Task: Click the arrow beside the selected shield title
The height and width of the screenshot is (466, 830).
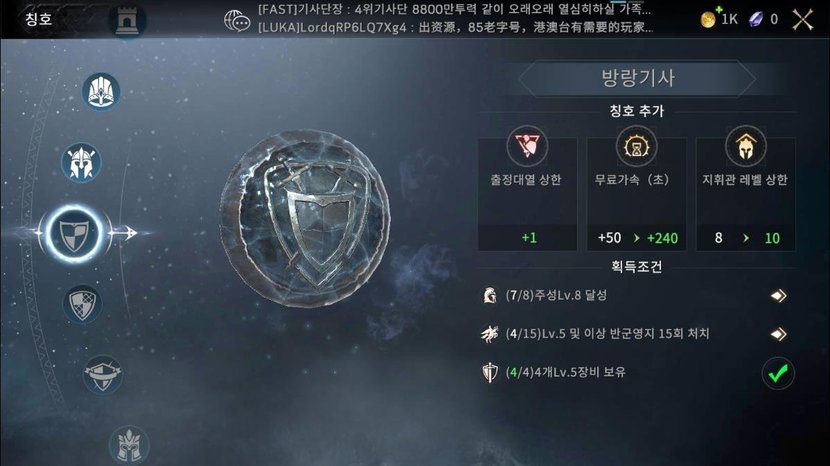Action: point(124,232)
